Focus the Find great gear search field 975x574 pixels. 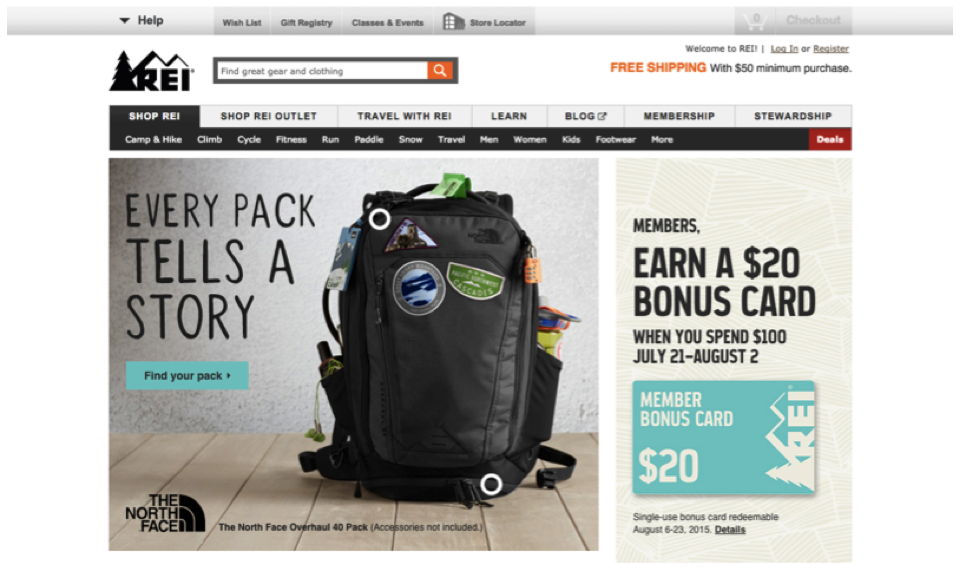[x=322, y=71]
